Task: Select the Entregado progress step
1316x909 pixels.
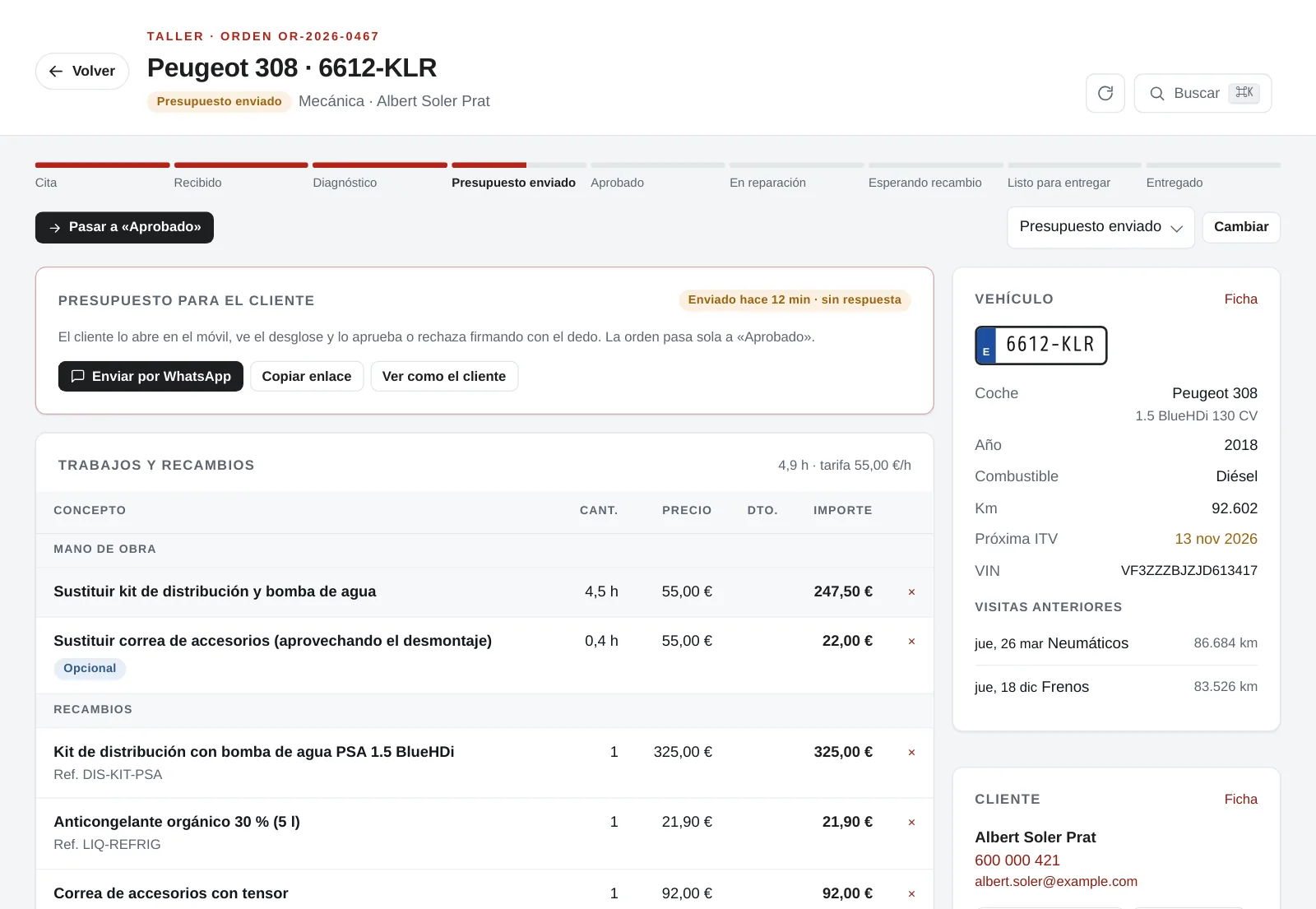Action: (x=1213, y=176)
